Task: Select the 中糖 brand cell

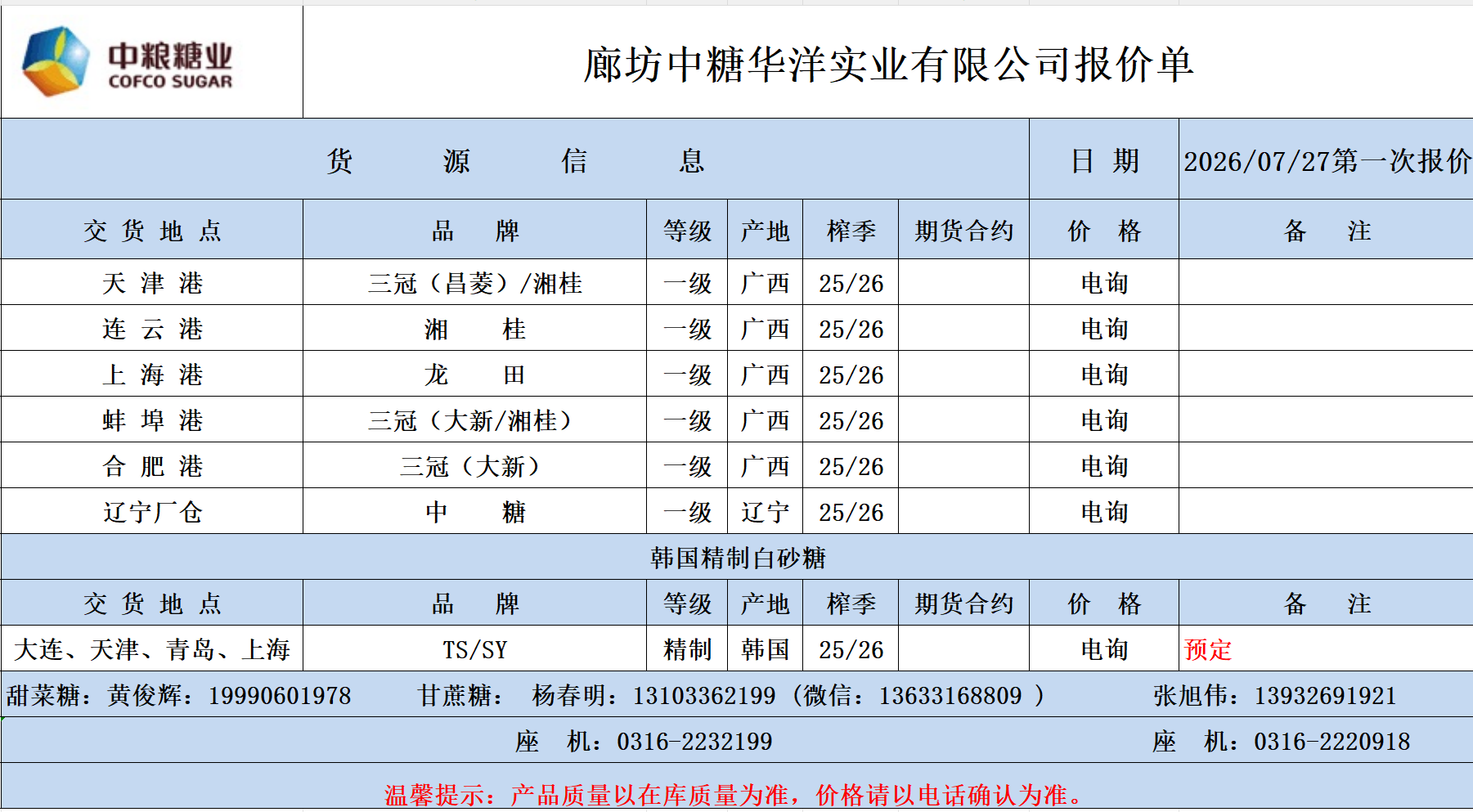Action: 475,512
